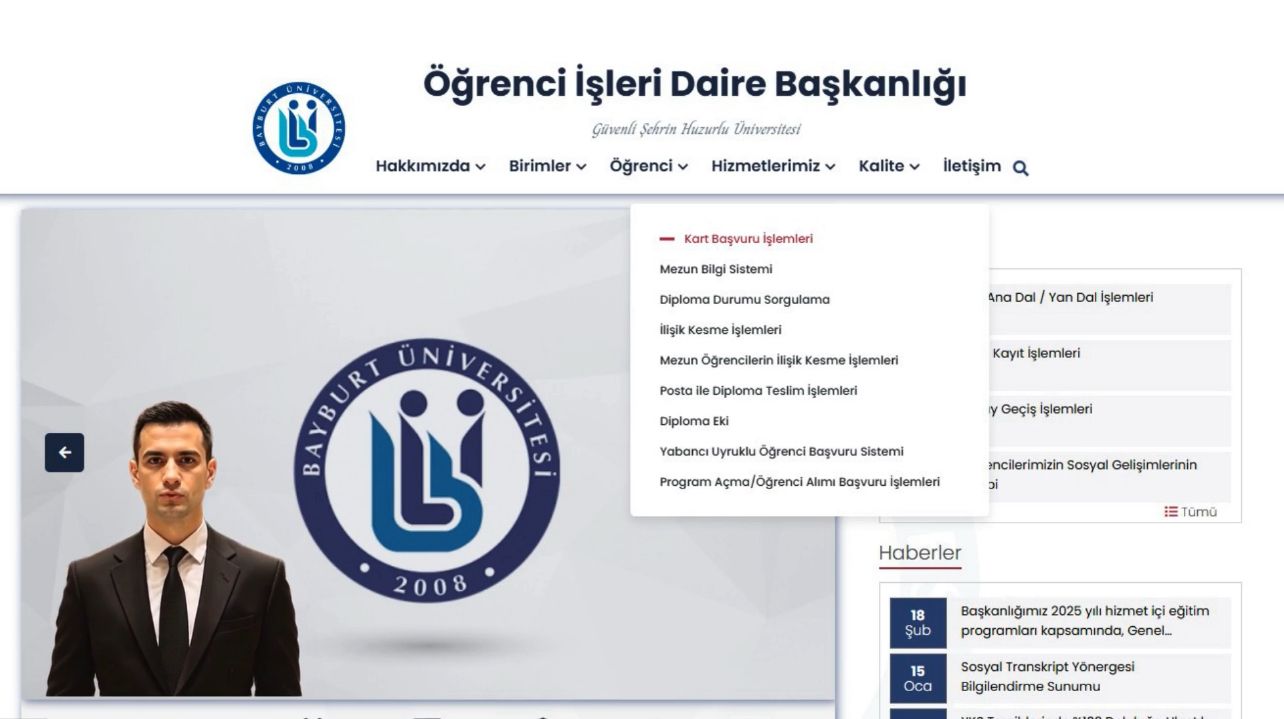Open Sosyal Transkript Yönergesi Bilgilendirme Sunumu news
This screenshot has height=719, width=1284.
1048,677
